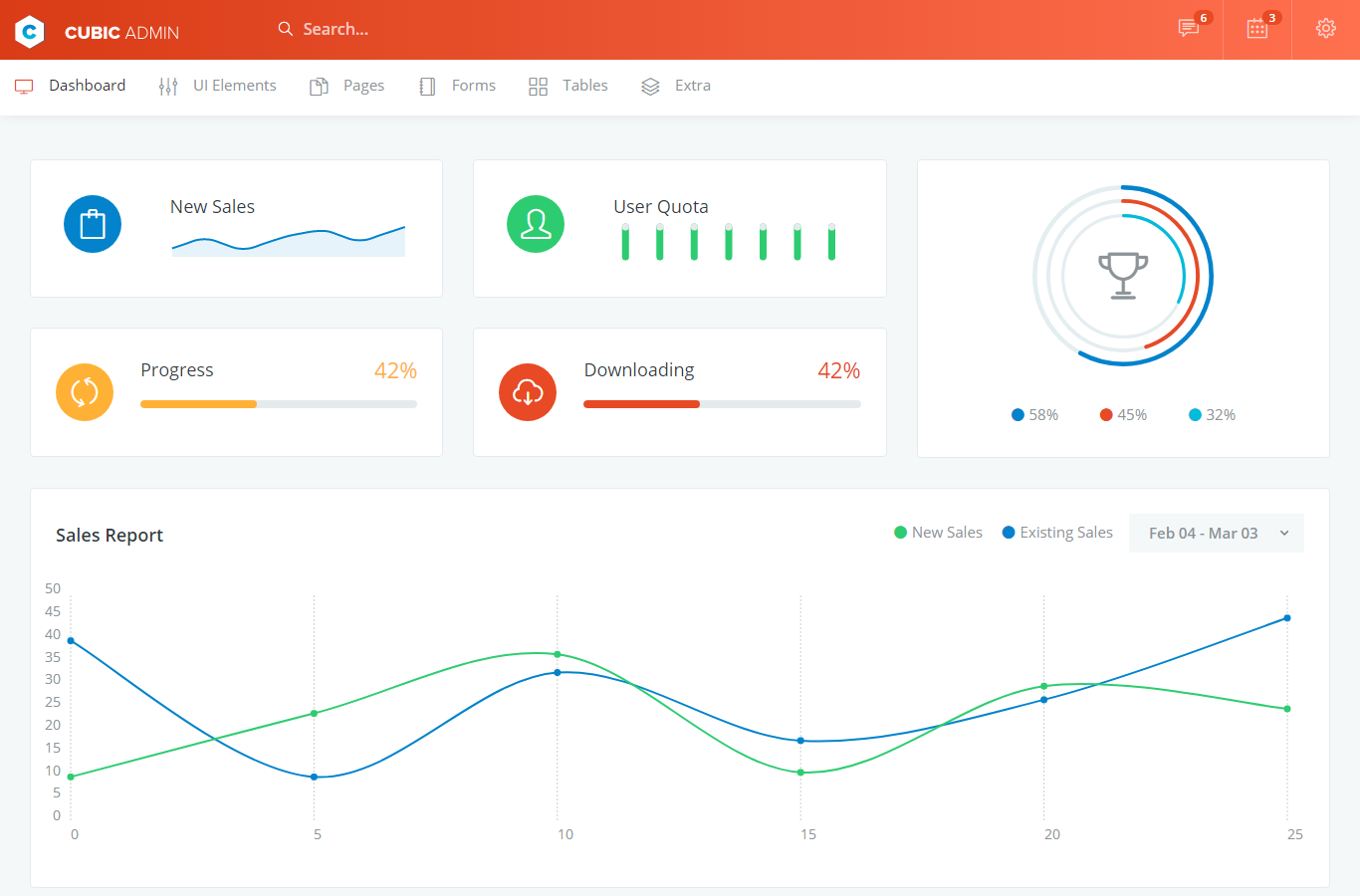The height and width of the screenshot is (896, 1360).
Task: Toggle the 58% blue legend item
Action: coord(1034,415)
